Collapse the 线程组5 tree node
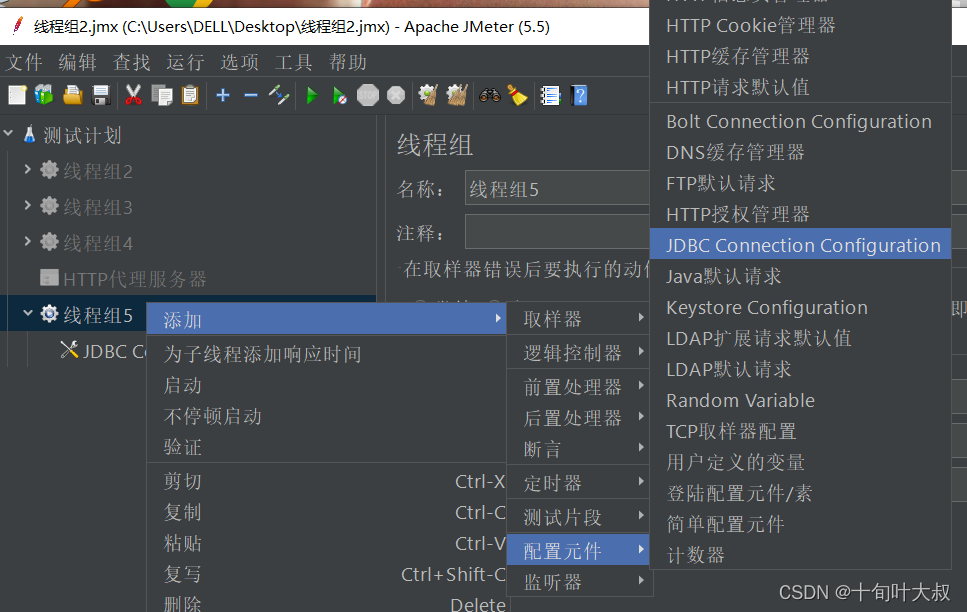Viewport: 967px width, 612px height. point(28,313)
